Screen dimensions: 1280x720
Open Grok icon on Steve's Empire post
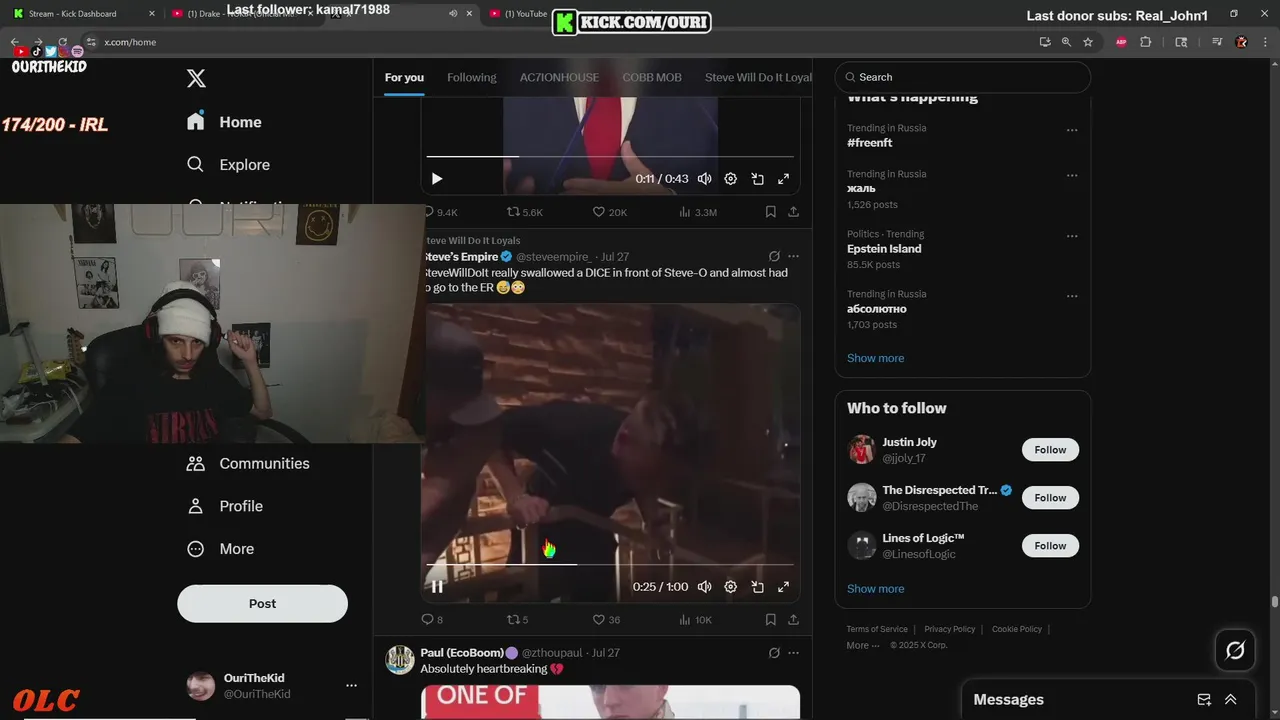(x=774, y=257)
